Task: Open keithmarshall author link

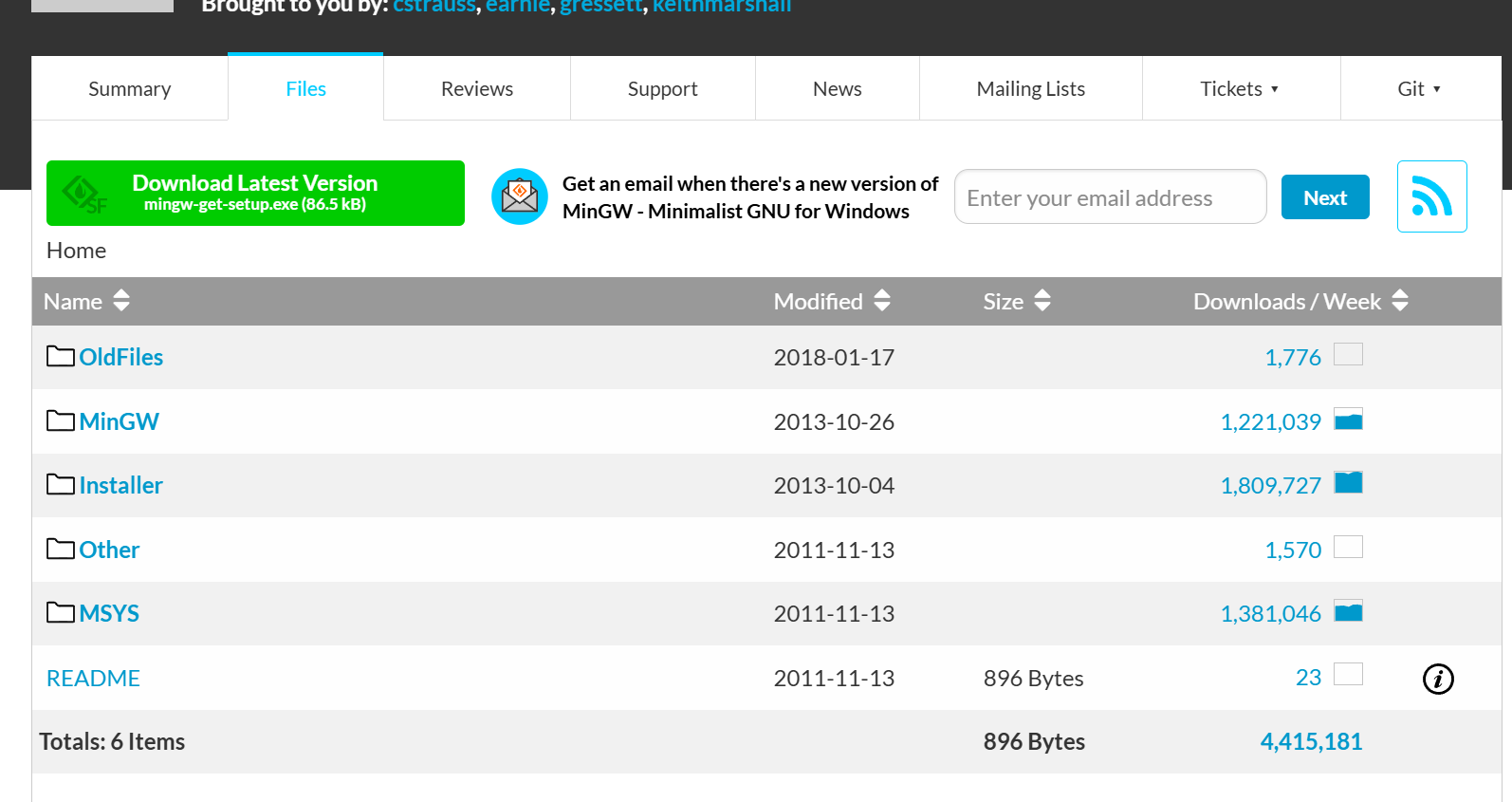Action: click(x=721, y=7)
